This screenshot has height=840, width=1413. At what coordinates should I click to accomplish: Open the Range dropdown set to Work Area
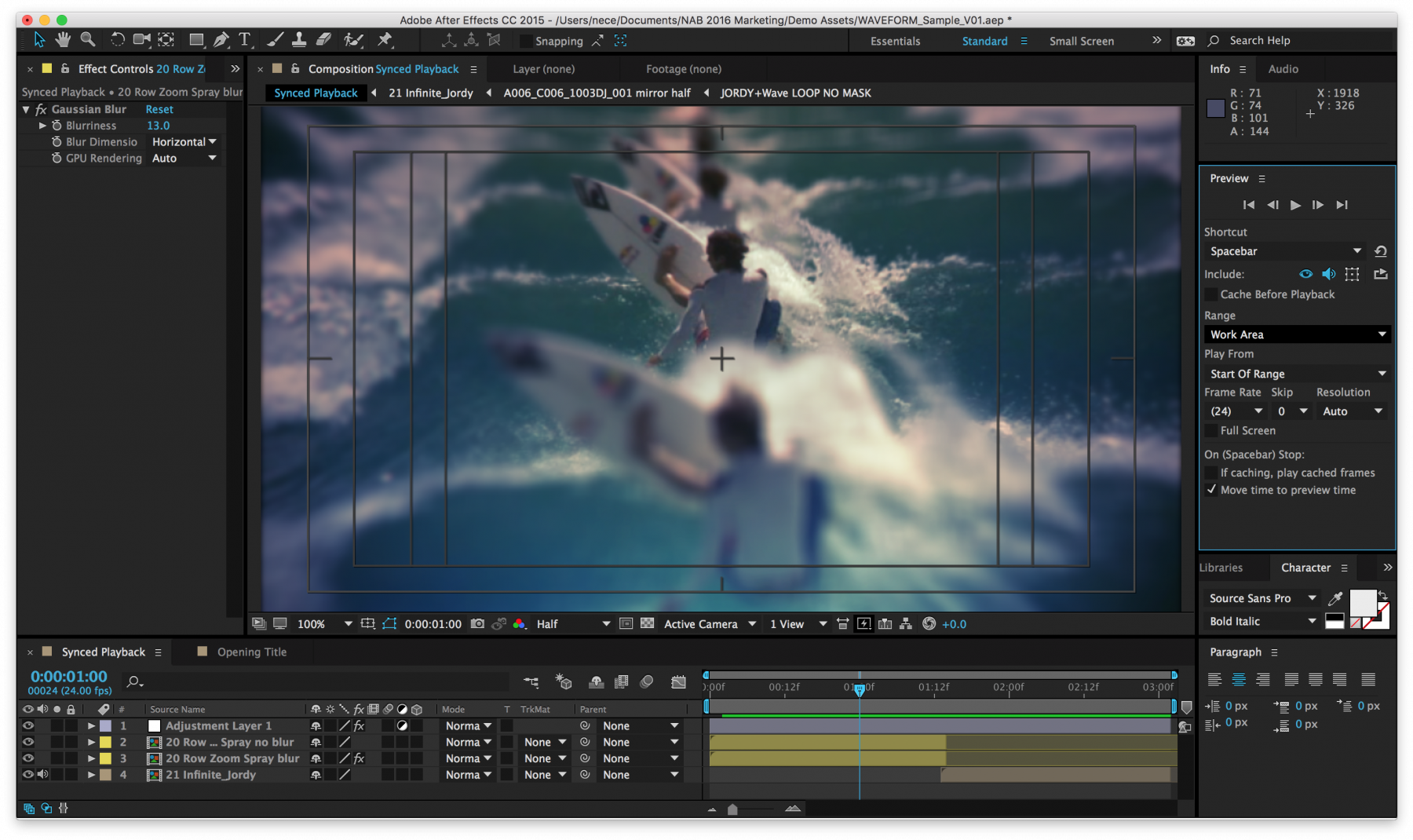(1297, 334)
